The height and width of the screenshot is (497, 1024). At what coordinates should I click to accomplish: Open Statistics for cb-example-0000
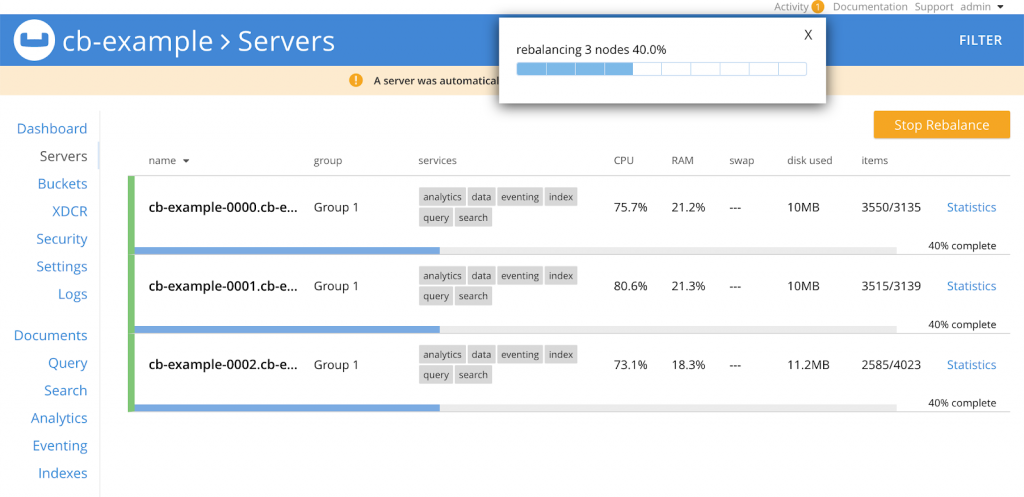click(971, 207)
